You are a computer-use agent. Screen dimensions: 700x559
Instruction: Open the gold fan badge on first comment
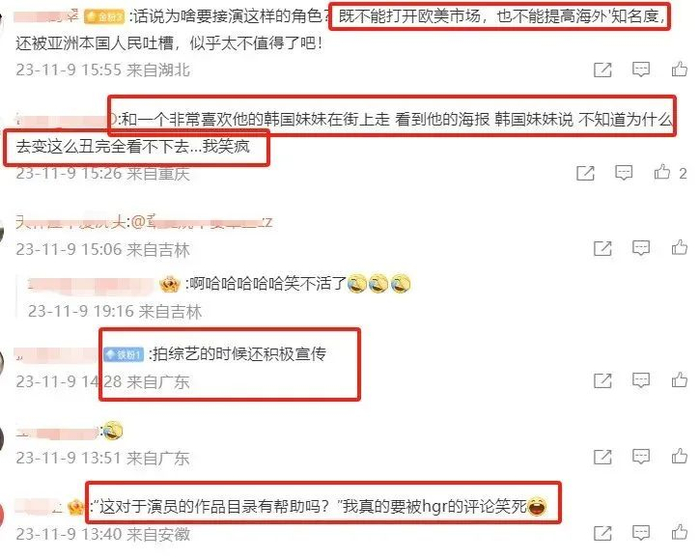[x=104, y=17]
